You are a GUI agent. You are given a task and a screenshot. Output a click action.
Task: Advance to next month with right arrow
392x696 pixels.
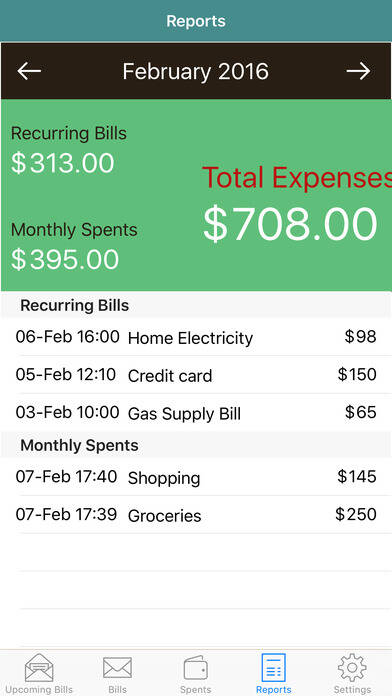click(358, 71)
